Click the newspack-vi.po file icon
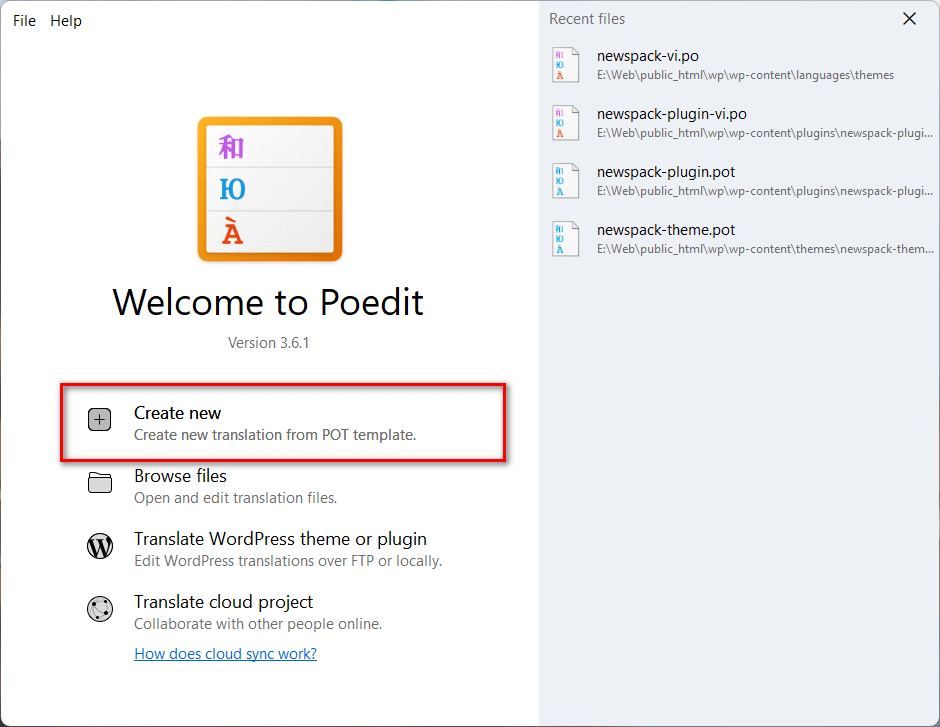 [565, 65]
